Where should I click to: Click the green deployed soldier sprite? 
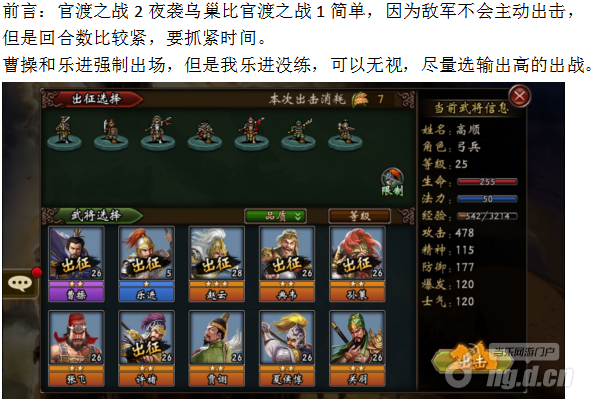coord(299,133)
